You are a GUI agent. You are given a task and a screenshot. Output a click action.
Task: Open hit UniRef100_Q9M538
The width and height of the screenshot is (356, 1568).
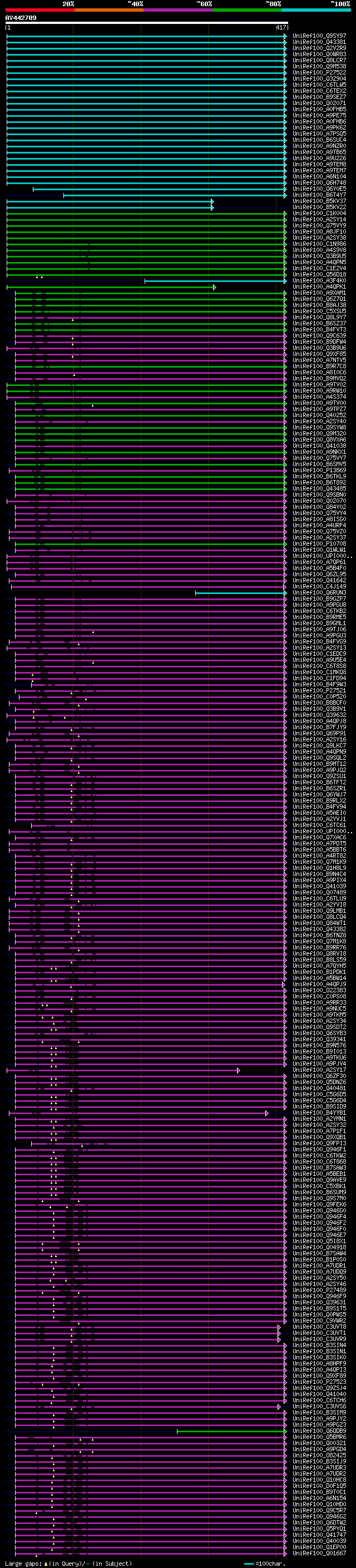[319, 66]
